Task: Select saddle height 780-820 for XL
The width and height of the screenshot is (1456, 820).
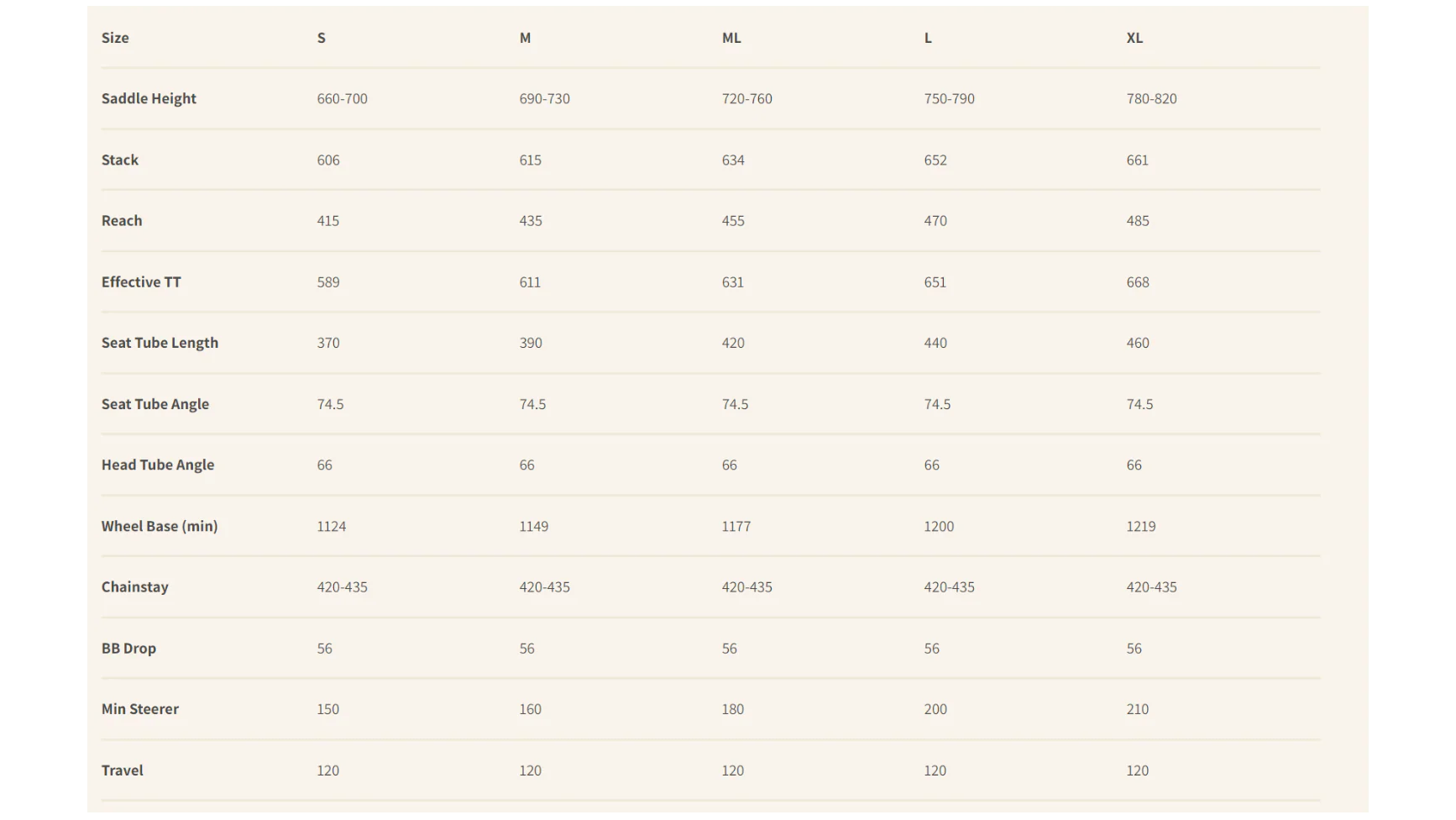Action: click(x=1151, y=98)
